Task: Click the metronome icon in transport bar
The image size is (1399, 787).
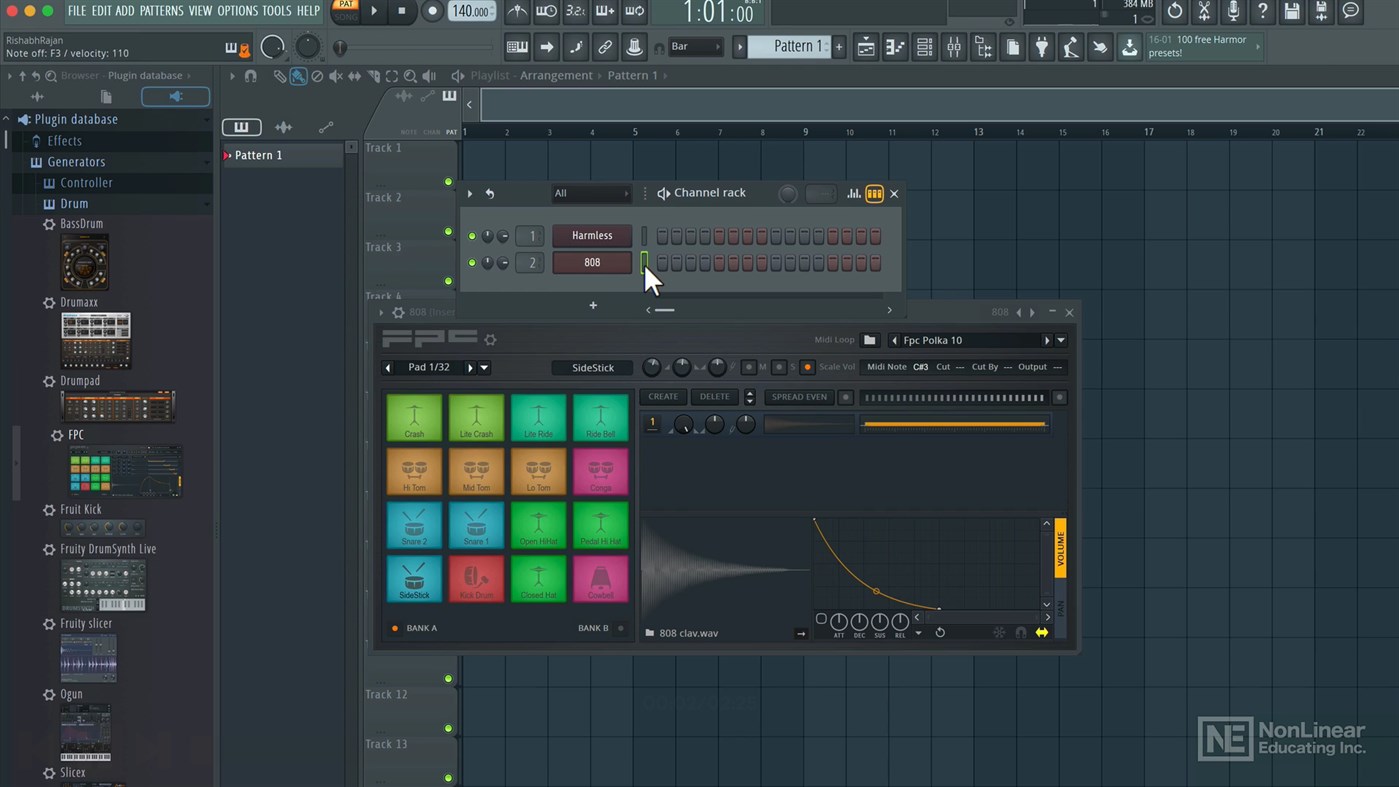Action: coord(517,11)
